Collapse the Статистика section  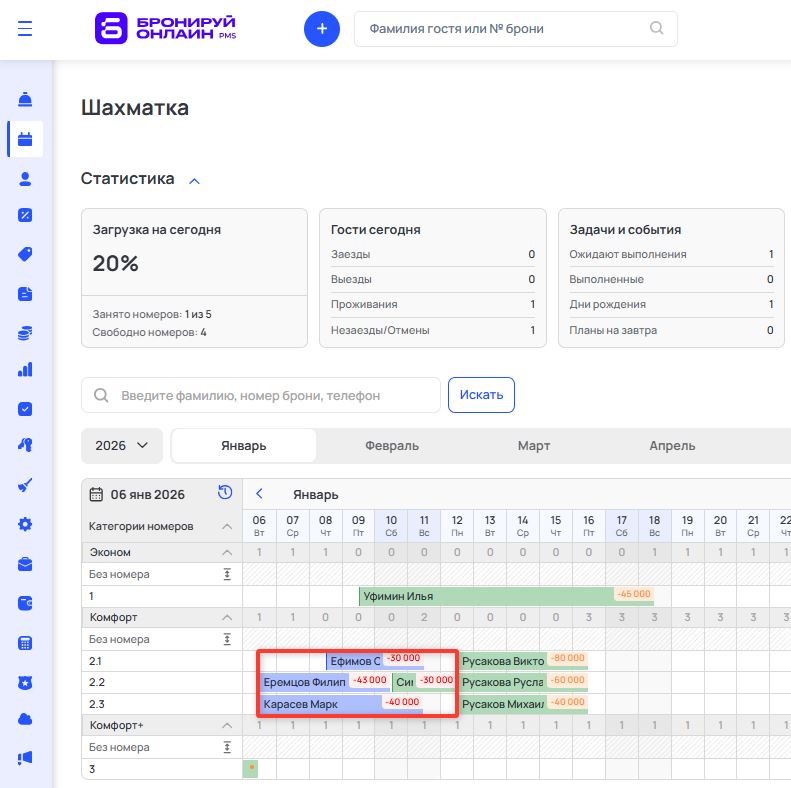tap(195, 180)
